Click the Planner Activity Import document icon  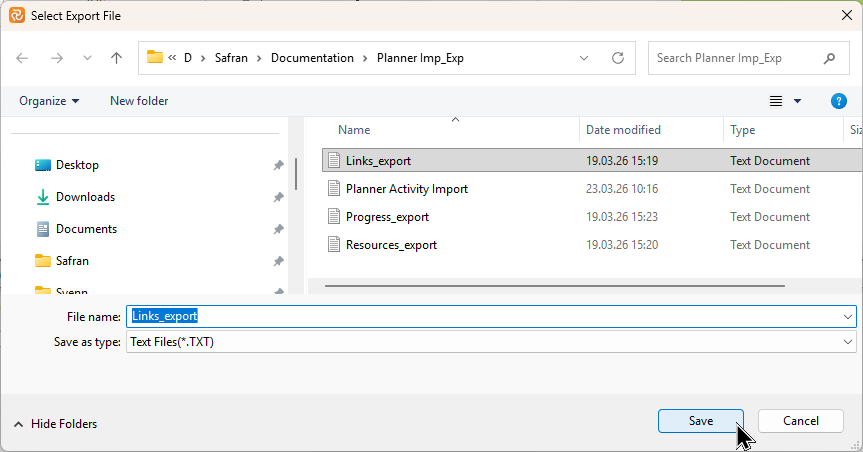click(334, 188)
